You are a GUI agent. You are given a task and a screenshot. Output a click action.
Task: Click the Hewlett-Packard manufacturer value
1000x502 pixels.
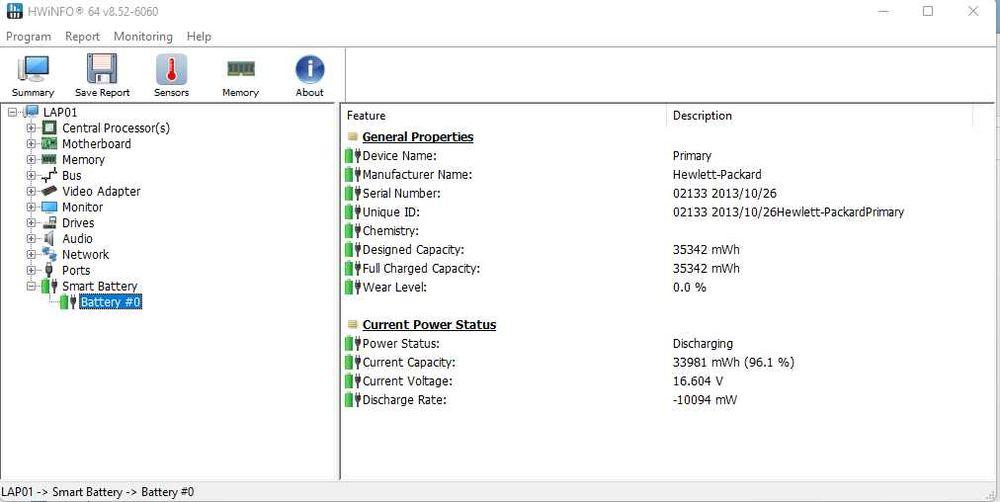coord(717,175)
